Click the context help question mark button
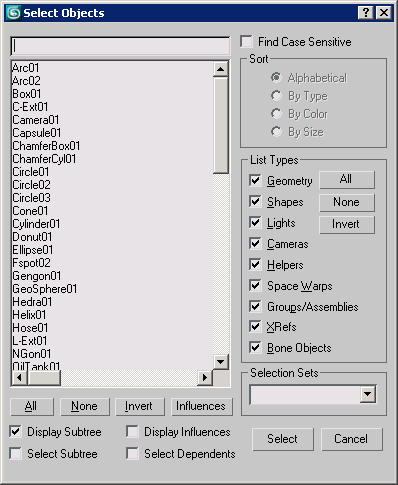 366,13
